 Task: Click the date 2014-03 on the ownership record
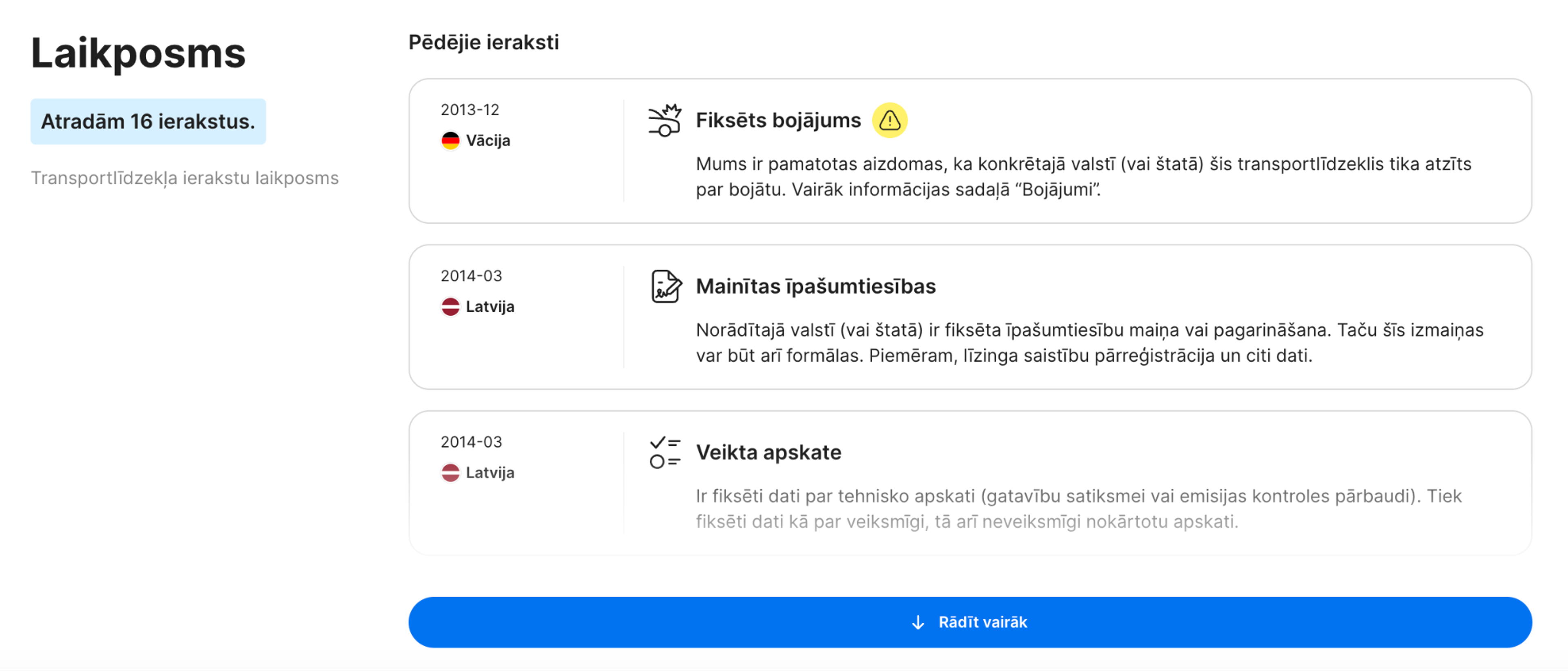(x=471, y=275)
